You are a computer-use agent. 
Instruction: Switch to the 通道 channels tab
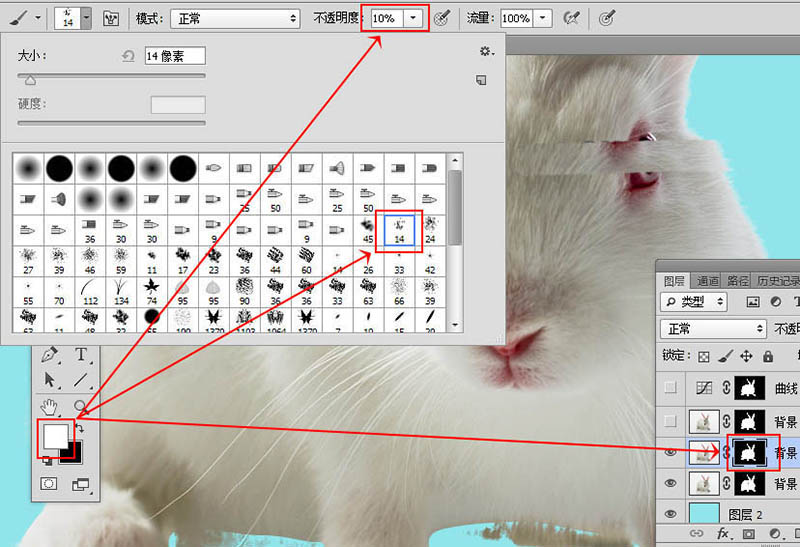tap(708, 281)
